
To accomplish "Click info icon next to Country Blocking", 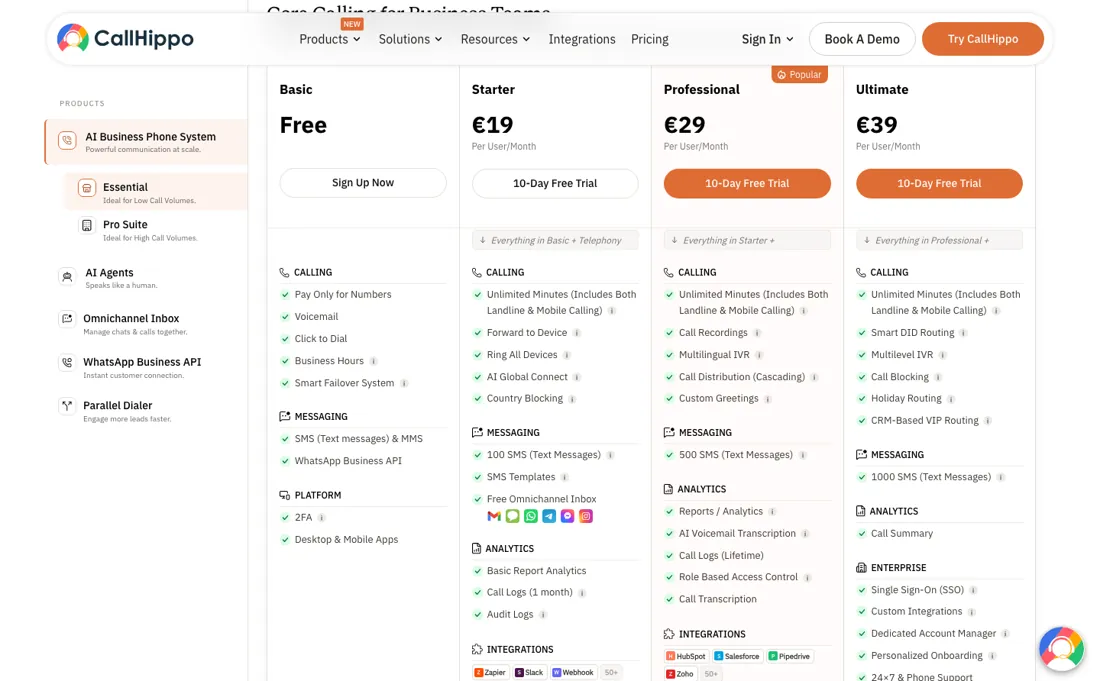I will pyautogui.click(x=572, y=399).
